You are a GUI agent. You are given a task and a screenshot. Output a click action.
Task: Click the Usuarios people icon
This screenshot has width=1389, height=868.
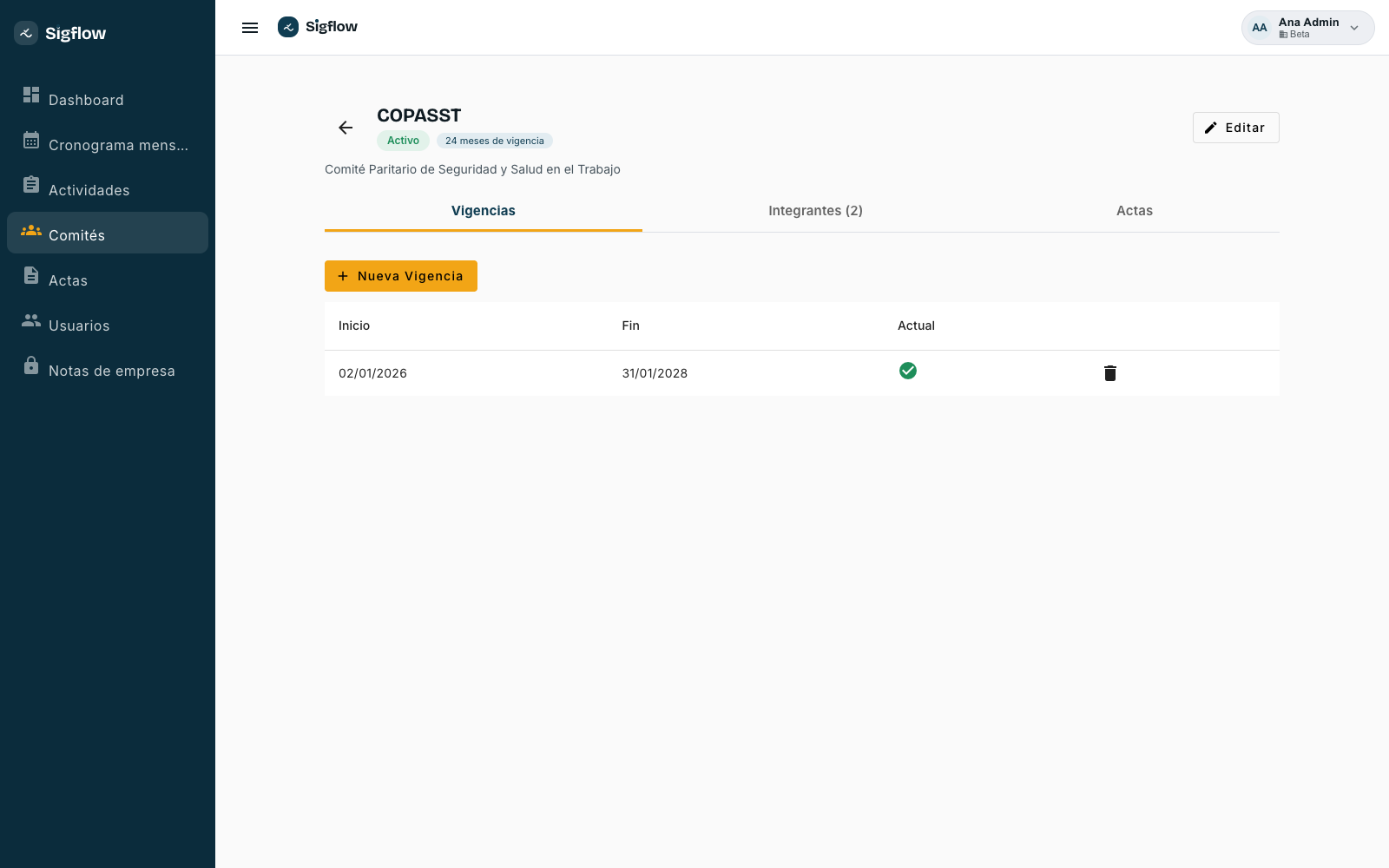pyautogui.click(x=31, y=320)
